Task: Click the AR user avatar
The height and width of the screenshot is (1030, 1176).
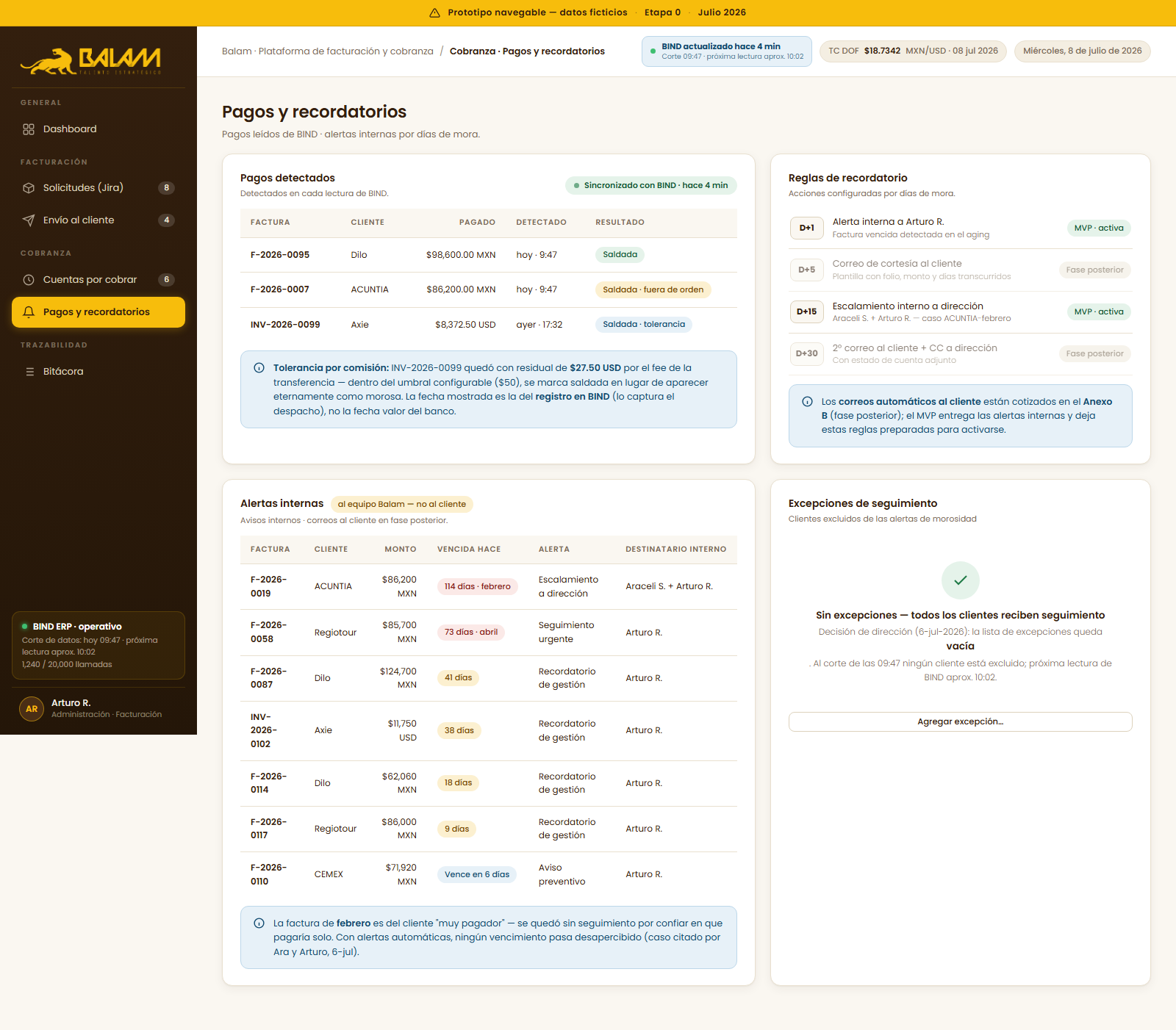Action: (32, 709)
